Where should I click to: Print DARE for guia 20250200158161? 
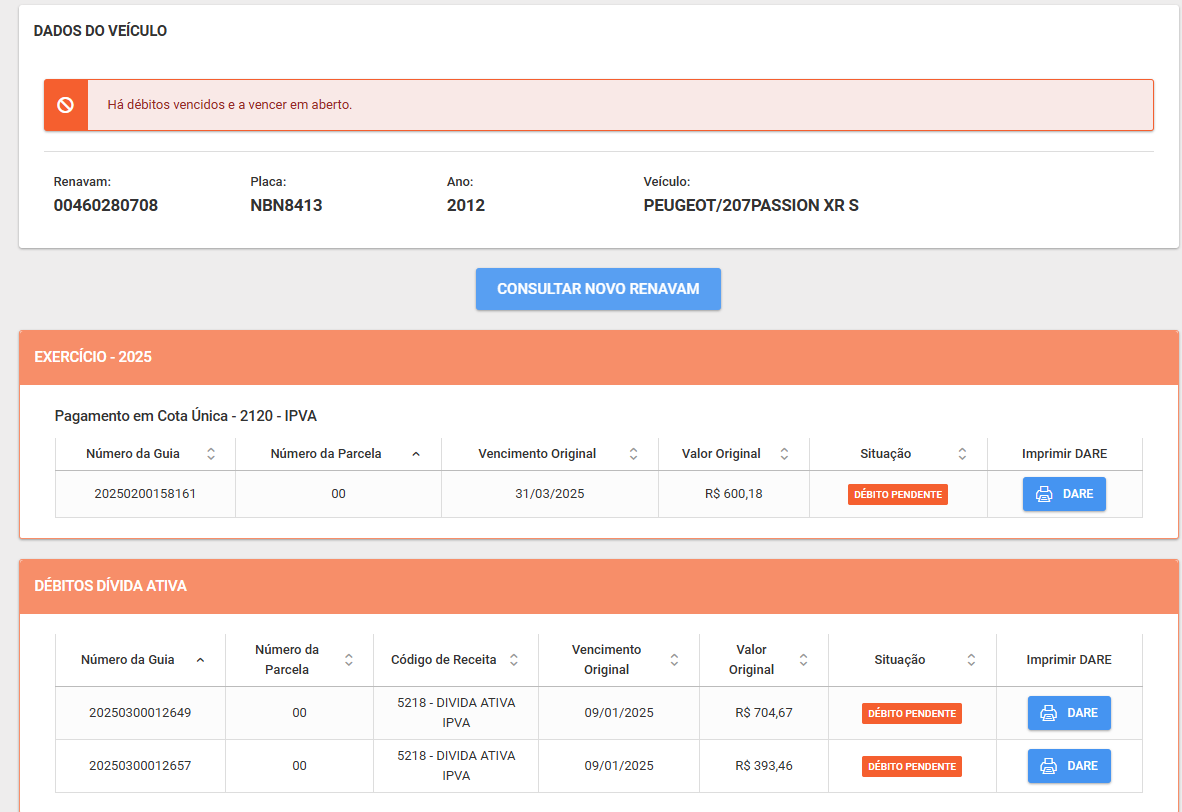pos(1064,494)
